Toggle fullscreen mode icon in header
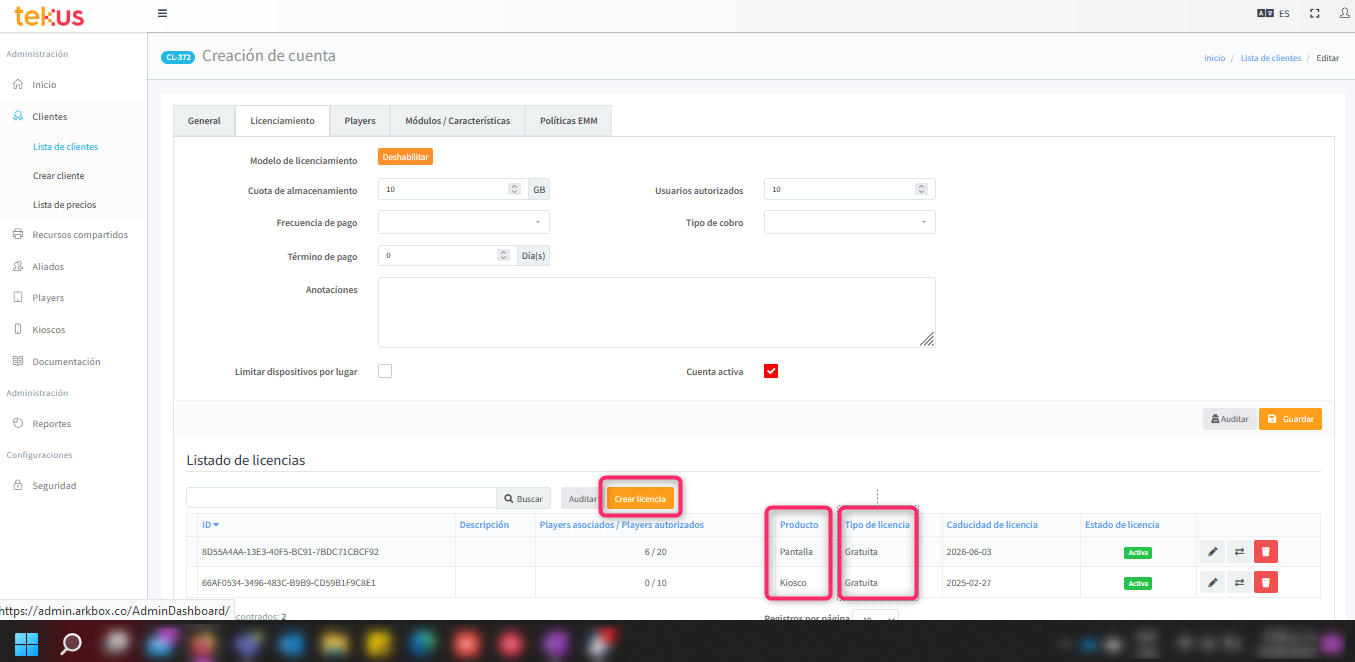Viewport: 1355px width, 662px height. pos(1314,14)
